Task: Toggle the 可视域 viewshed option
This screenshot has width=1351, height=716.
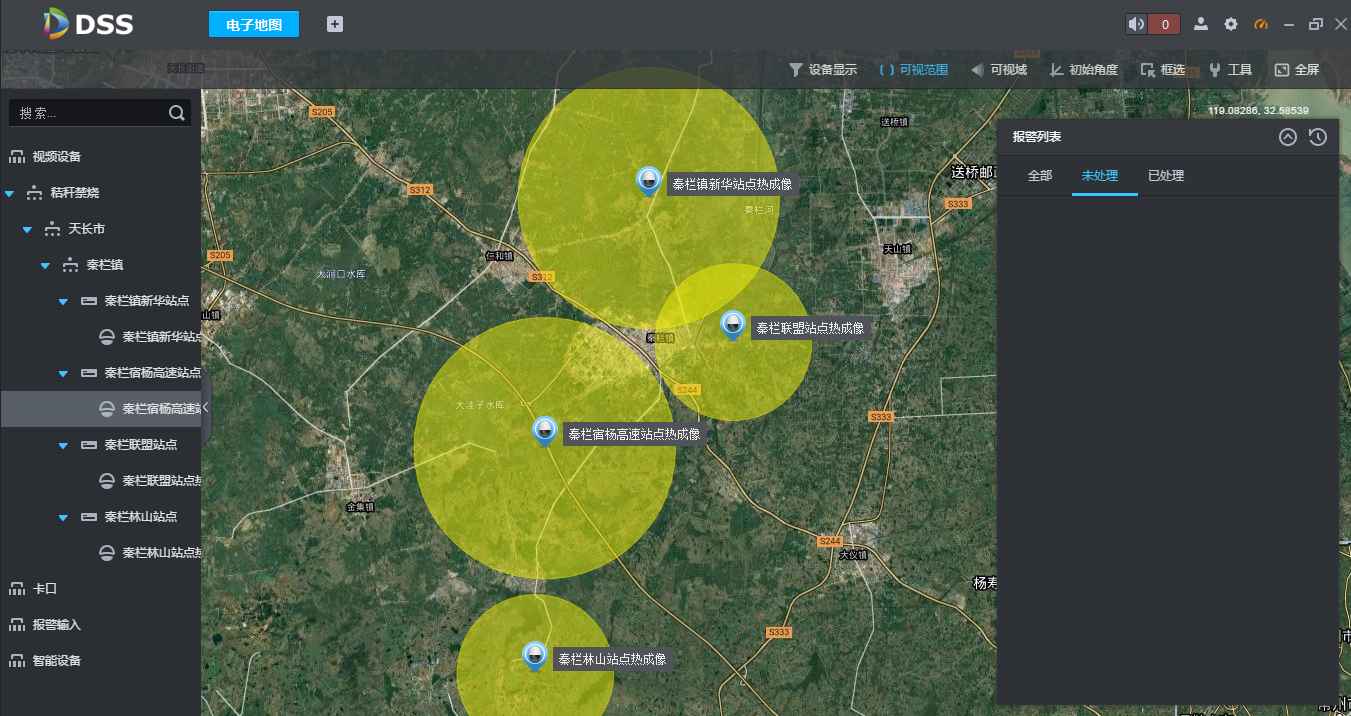Action: tap(999, 70)
